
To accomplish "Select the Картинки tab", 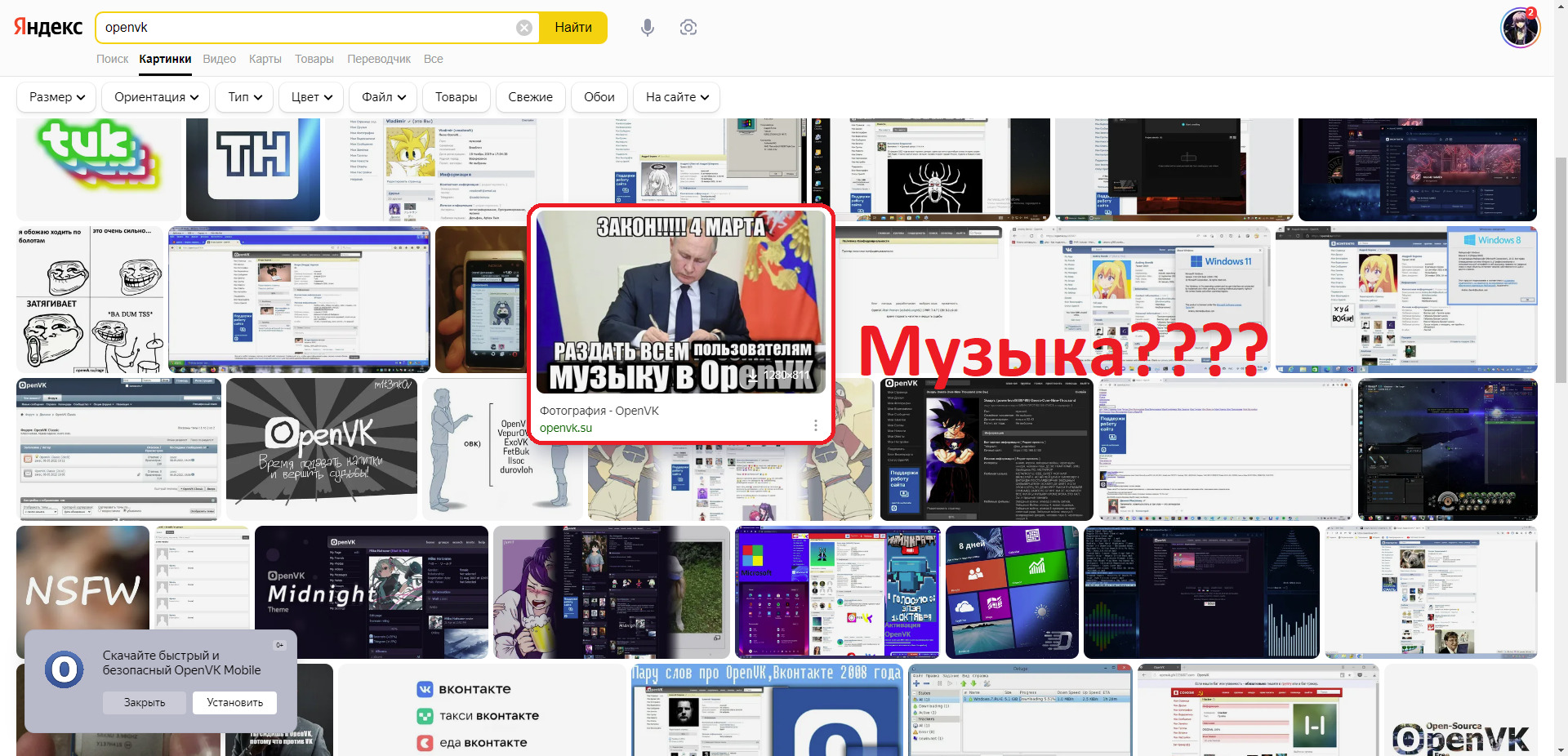I will tap(165, 59).
